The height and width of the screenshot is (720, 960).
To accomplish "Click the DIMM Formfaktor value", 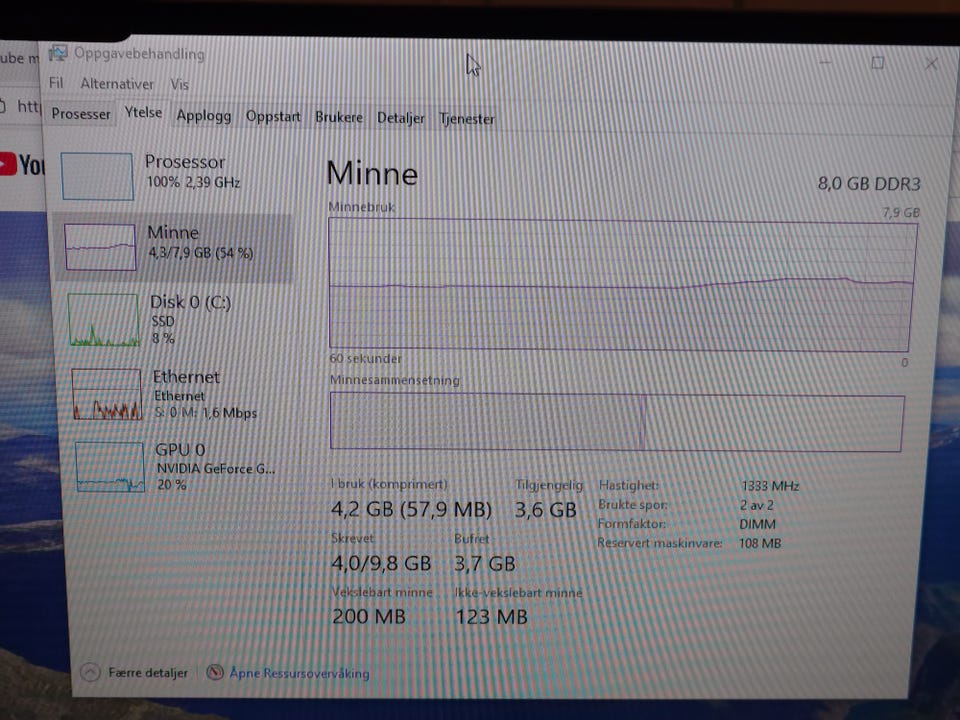I will pos(757,524).
